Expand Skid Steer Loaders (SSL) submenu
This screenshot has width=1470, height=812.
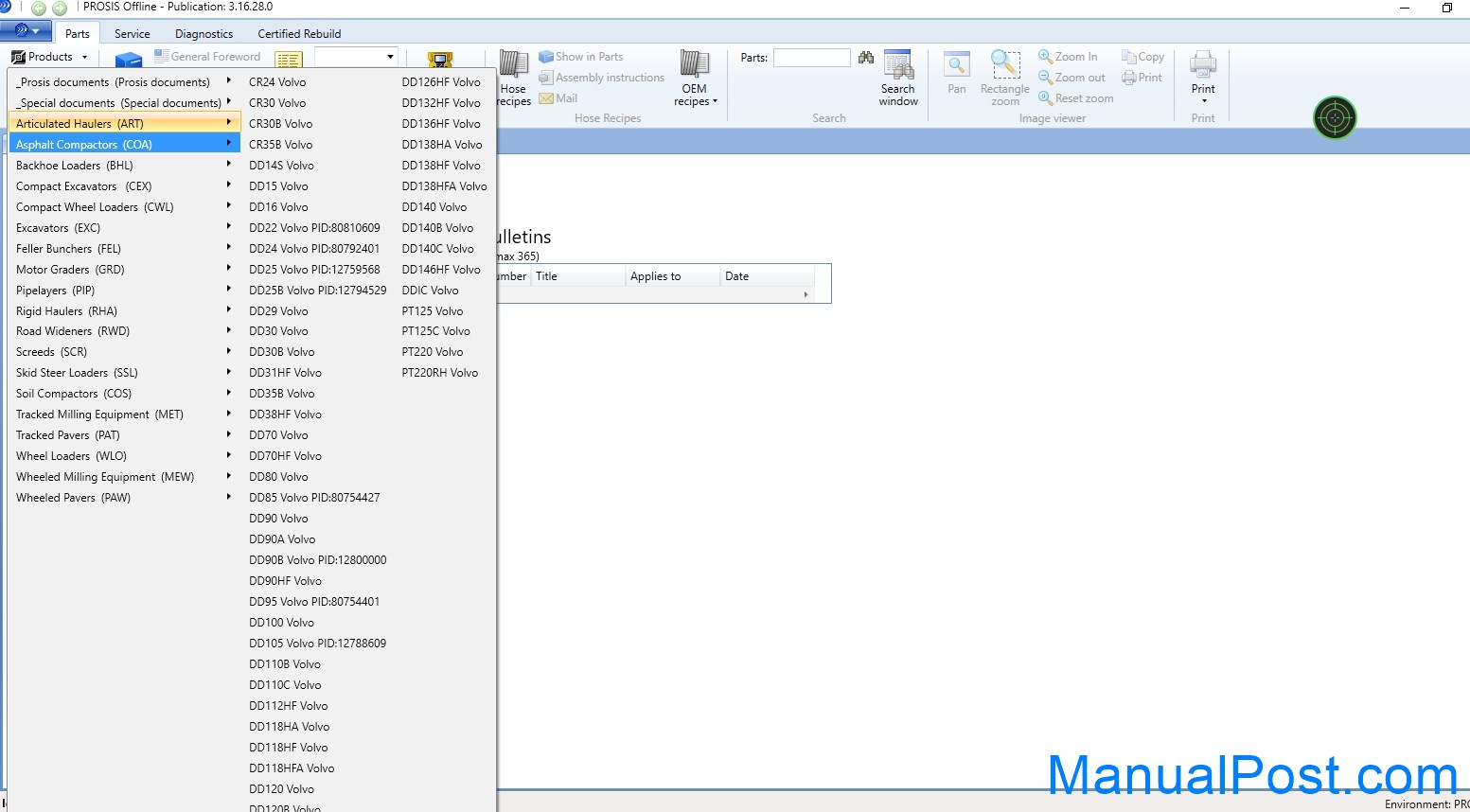click(x=124, y=373)
